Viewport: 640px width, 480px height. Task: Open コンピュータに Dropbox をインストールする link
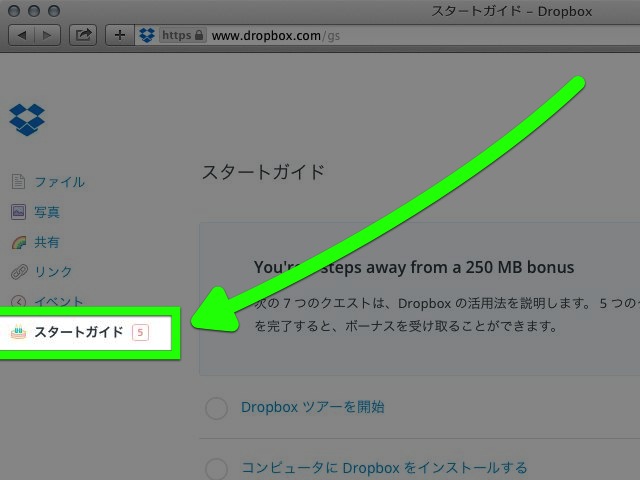point(384,468)
